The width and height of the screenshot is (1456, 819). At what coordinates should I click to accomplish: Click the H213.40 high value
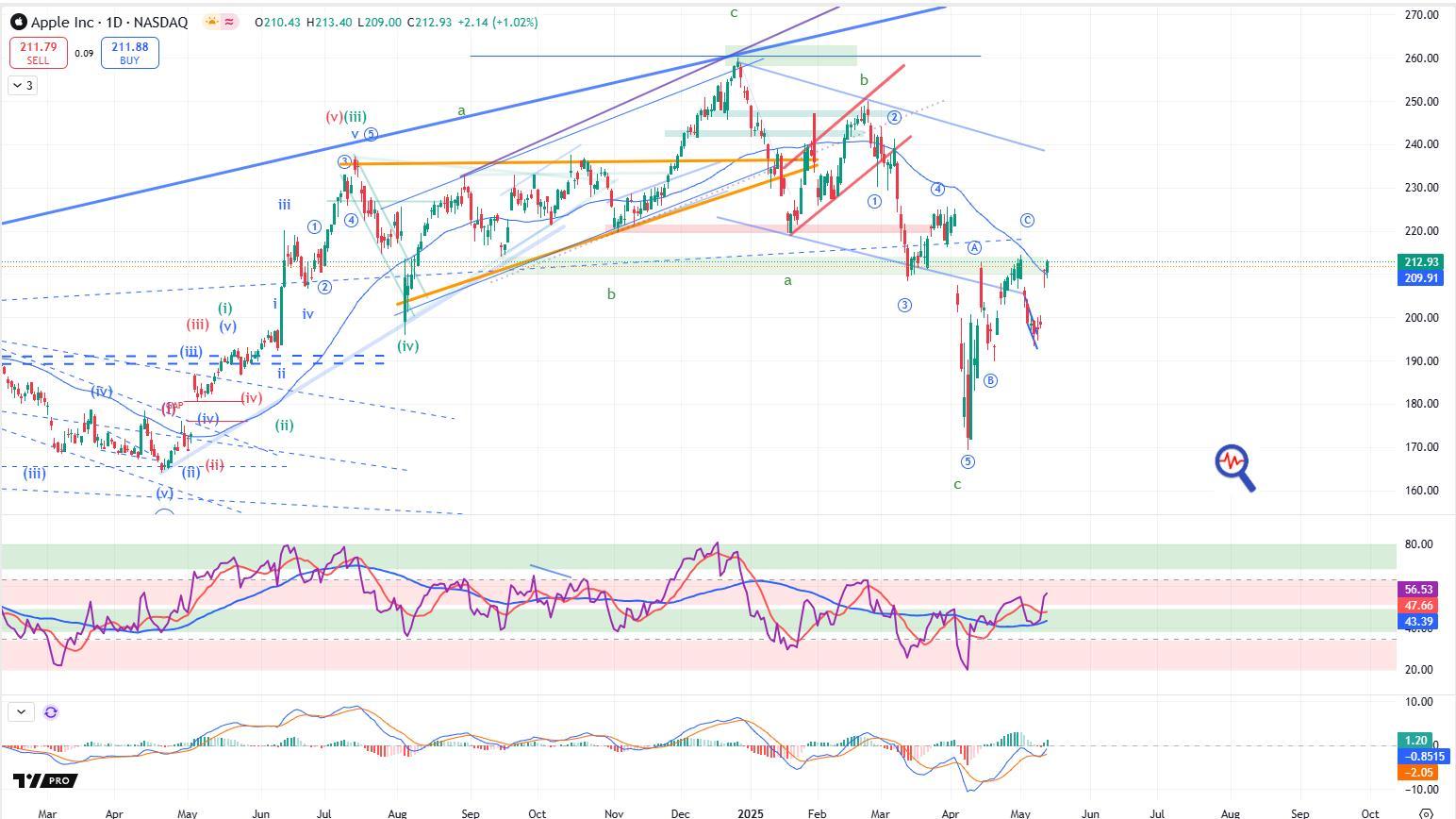[329, 23]
